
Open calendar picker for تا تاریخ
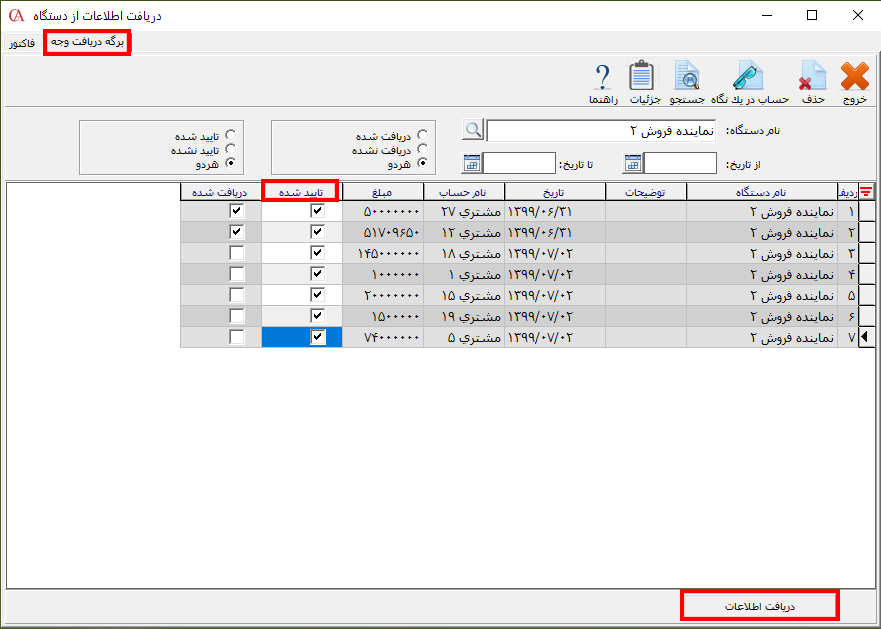coord(471,163)
